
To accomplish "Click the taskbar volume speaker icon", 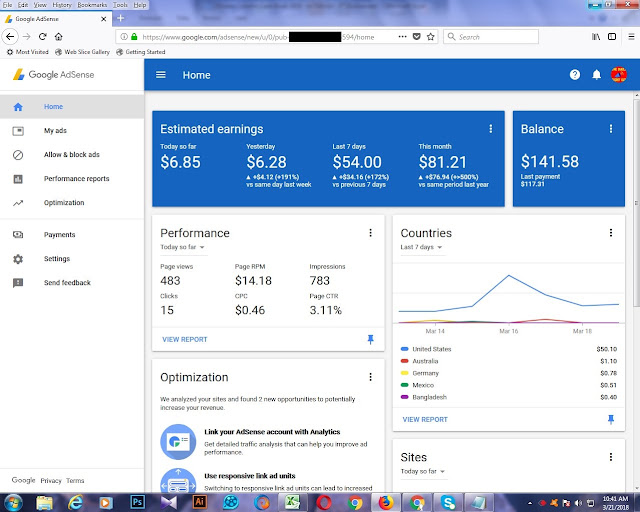I will click(x=578, y=503).
